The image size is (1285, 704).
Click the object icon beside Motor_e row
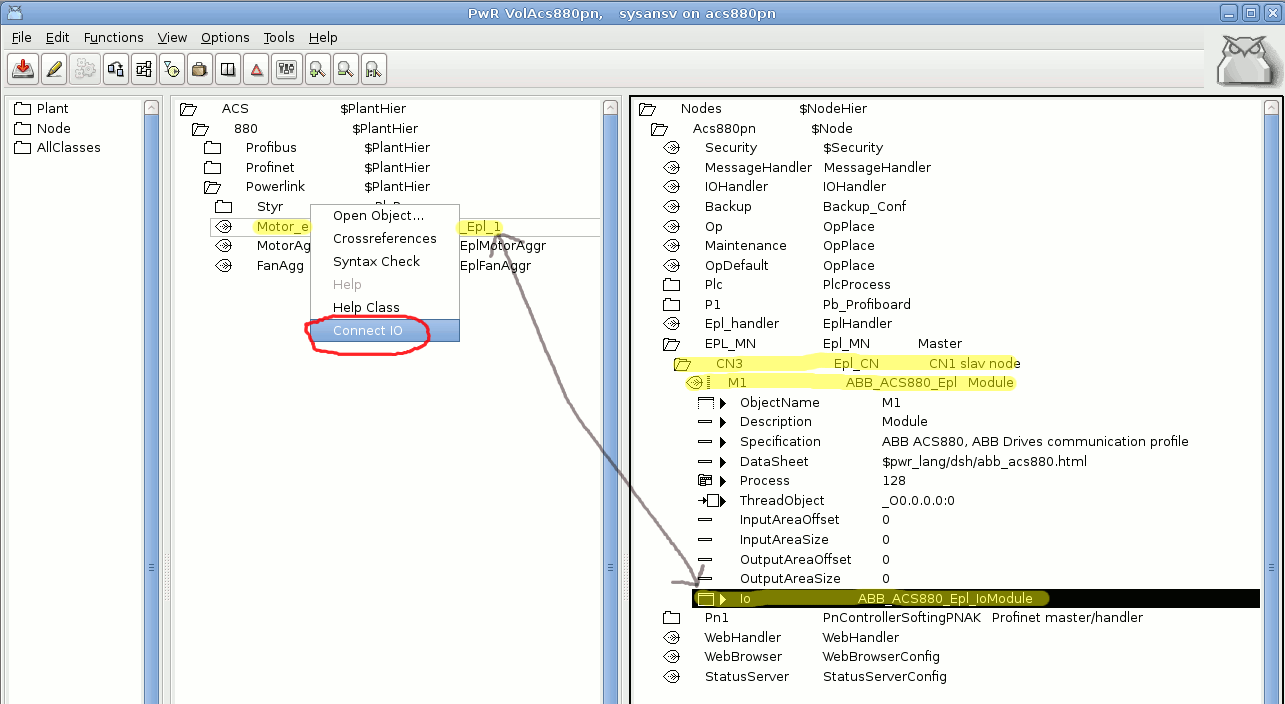(224, 227)
